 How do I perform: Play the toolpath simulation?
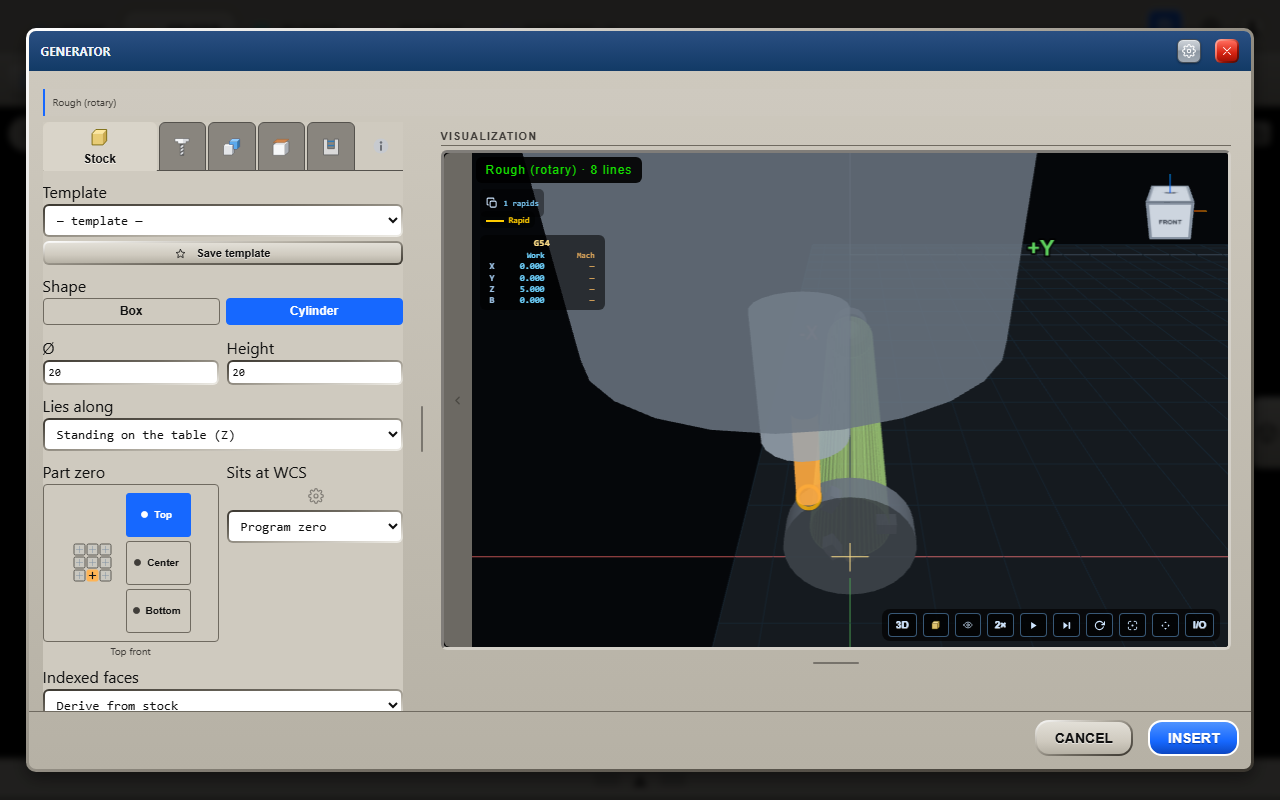(x=1034, y=625)
